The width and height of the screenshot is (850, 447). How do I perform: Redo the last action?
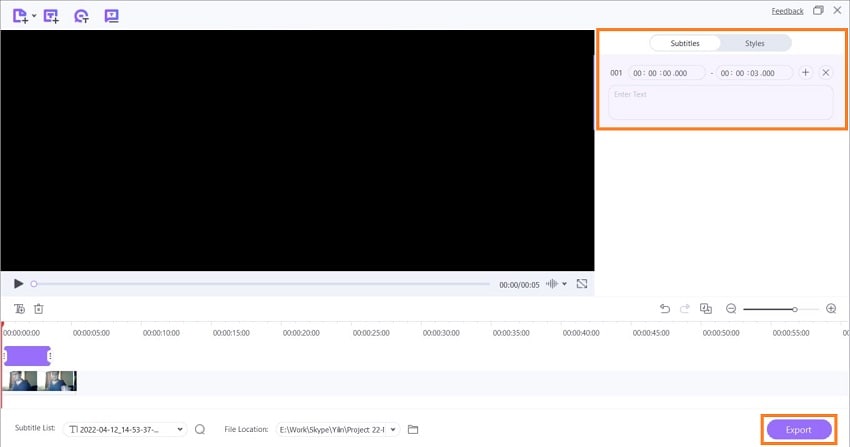(x=685, y=309)
